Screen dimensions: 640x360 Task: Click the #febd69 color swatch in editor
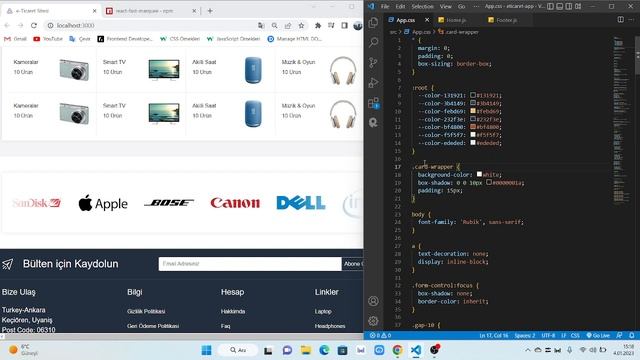pyautogui.click(x=473, y=111)
